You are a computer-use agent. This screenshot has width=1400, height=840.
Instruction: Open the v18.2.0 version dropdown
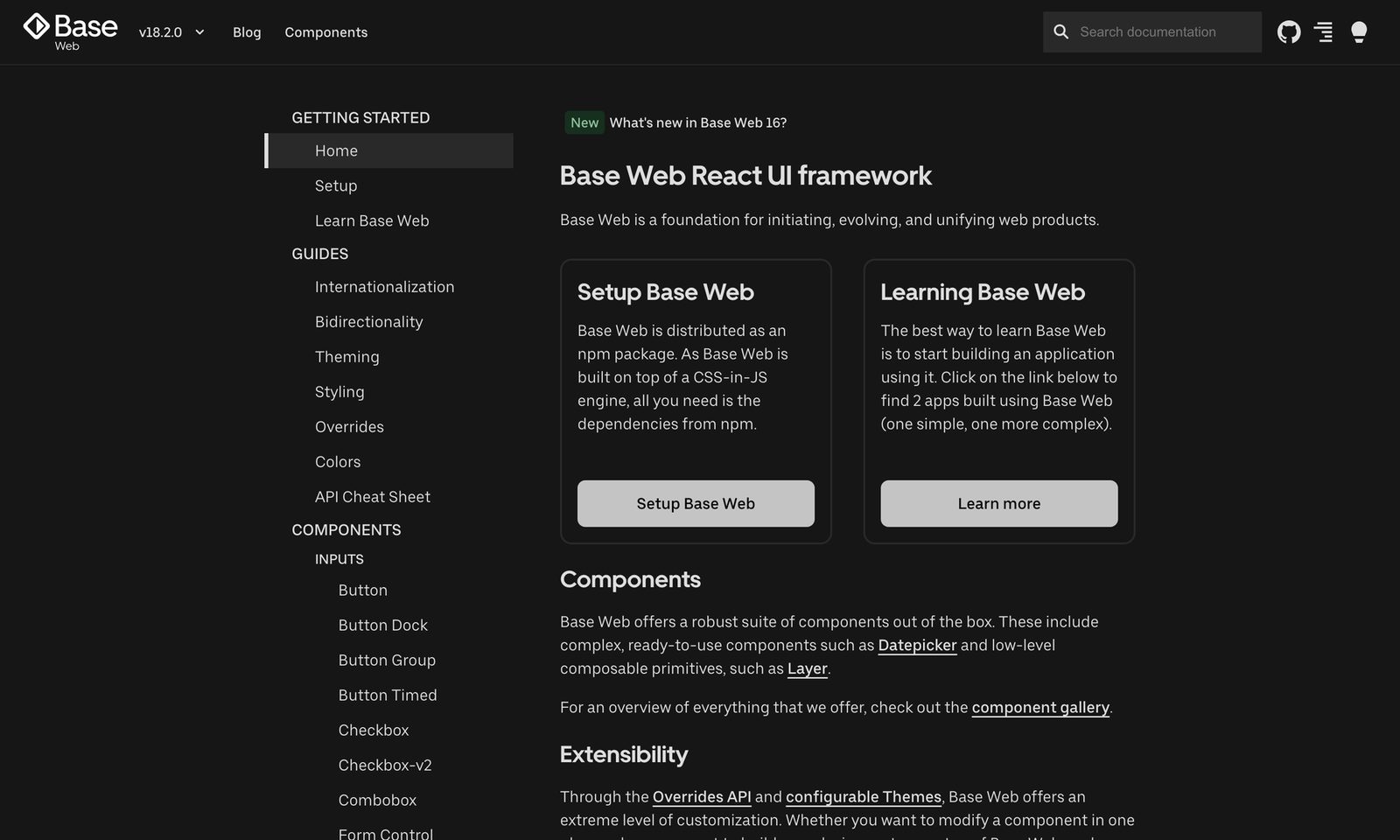pyautogui.click(x=171, y=32)
